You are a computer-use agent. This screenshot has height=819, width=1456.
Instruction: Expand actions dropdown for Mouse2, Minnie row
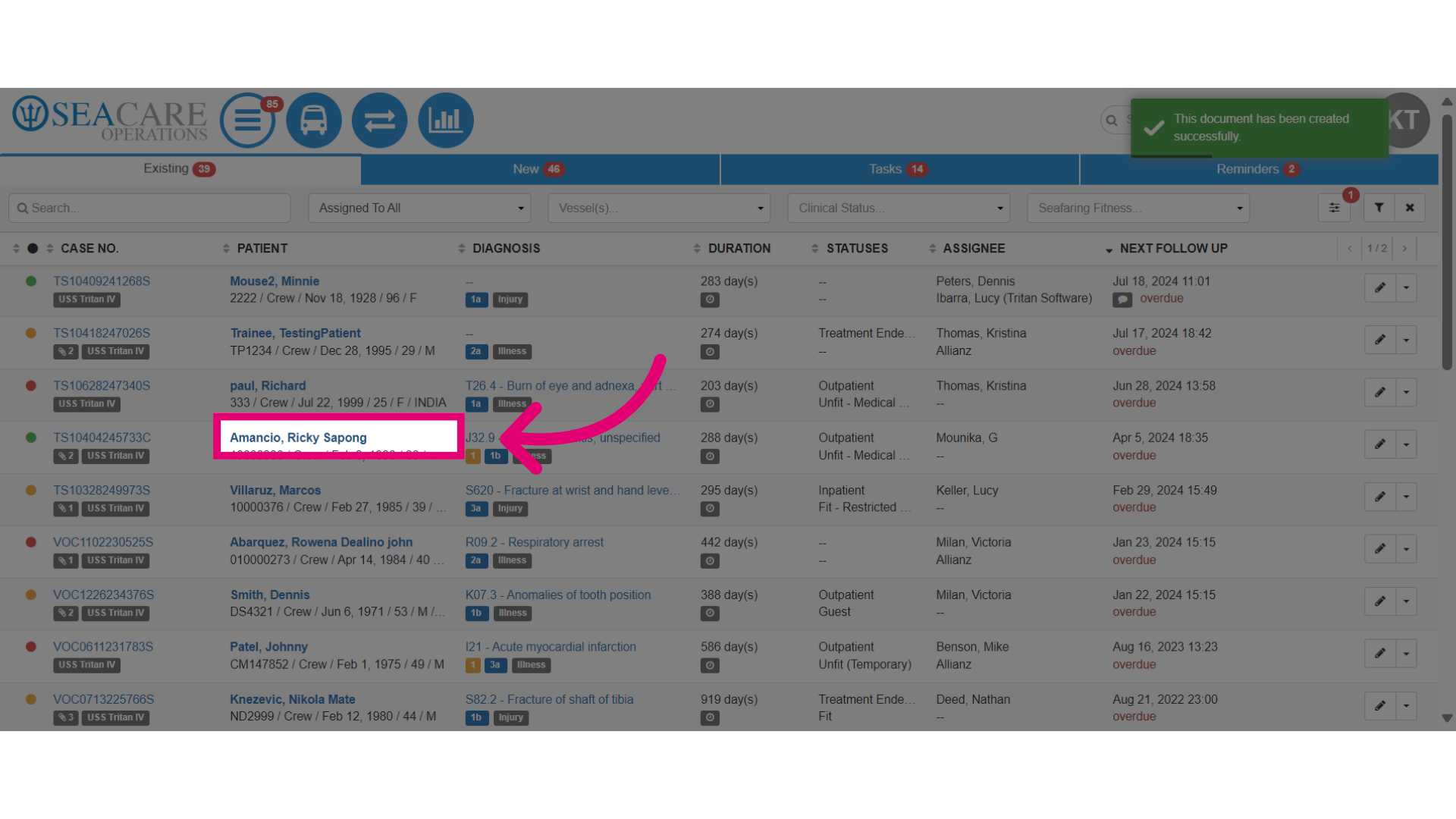pyautogui.click(x=1407, y=287)
